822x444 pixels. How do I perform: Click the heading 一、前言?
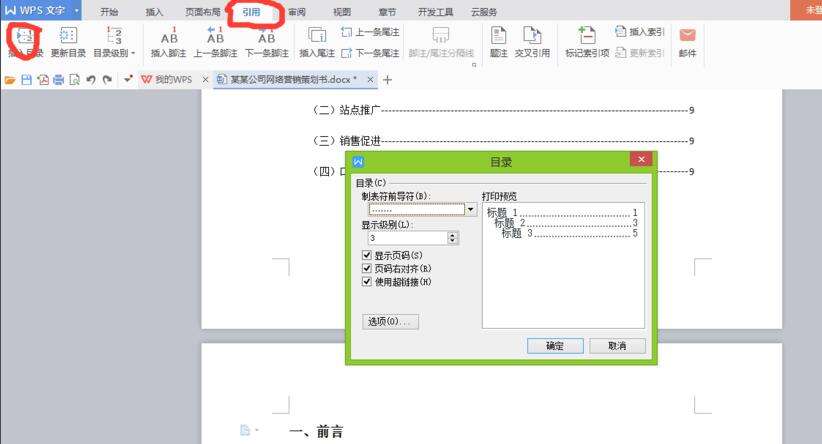317,431
